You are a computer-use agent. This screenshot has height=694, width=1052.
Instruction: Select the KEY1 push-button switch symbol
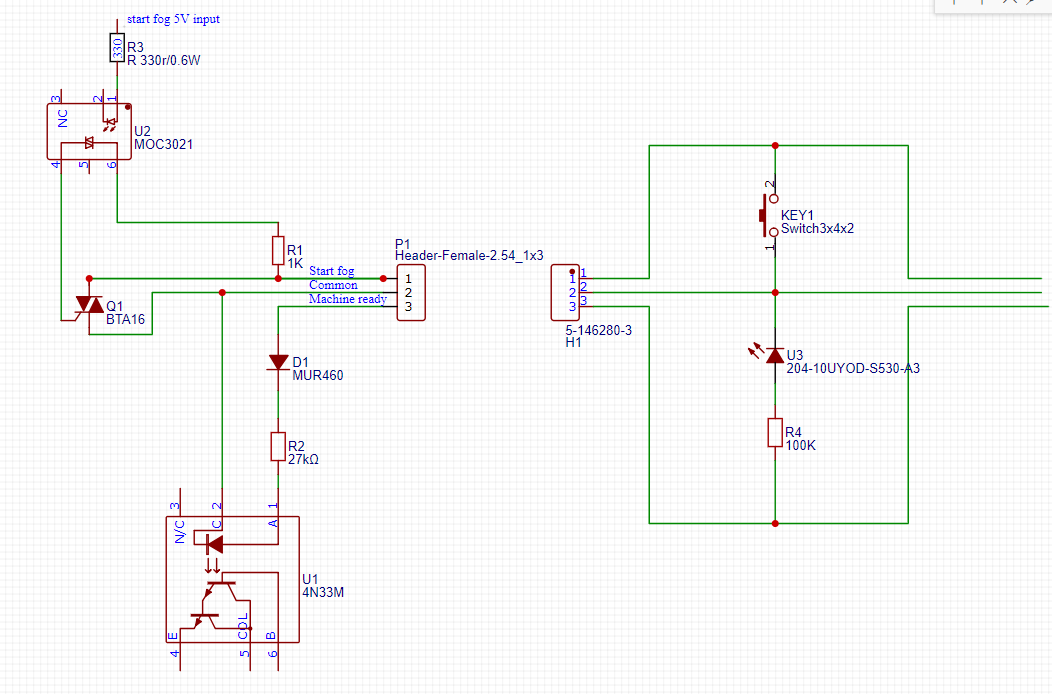(770, 215)
